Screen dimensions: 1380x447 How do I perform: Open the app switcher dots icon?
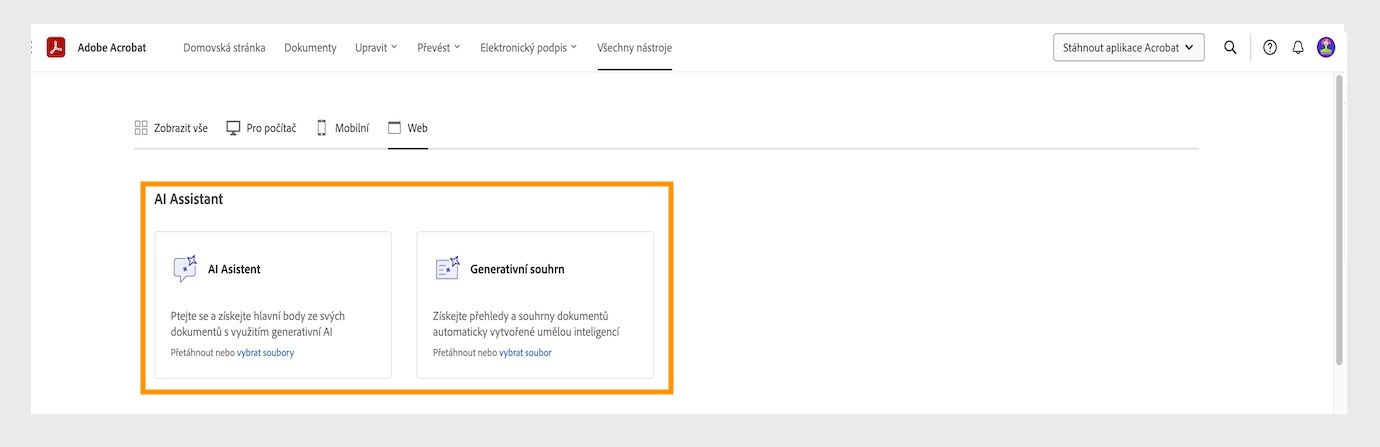33,47
